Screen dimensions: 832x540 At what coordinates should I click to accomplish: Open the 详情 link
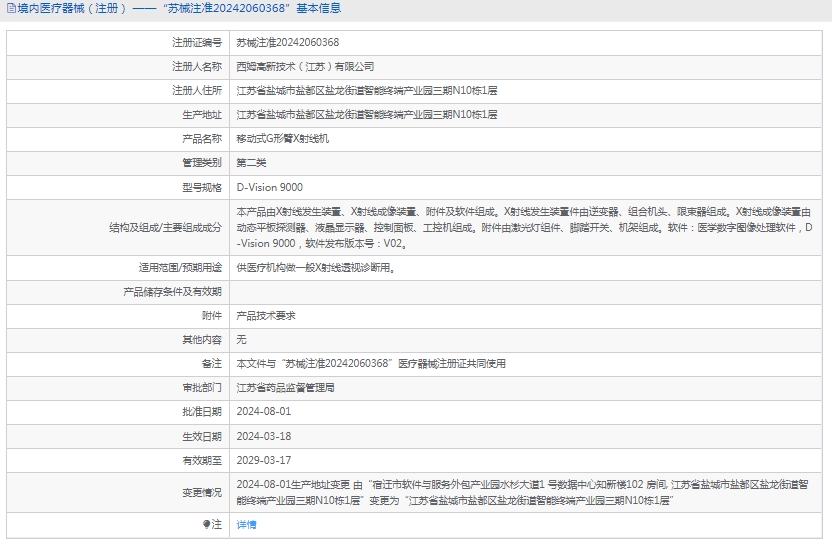pyautogui.click(x=246, y=524)
